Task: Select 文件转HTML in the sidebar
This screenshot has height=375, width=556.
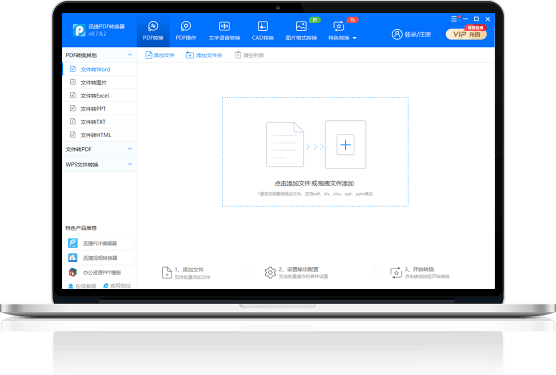Action: pos(100,135)
